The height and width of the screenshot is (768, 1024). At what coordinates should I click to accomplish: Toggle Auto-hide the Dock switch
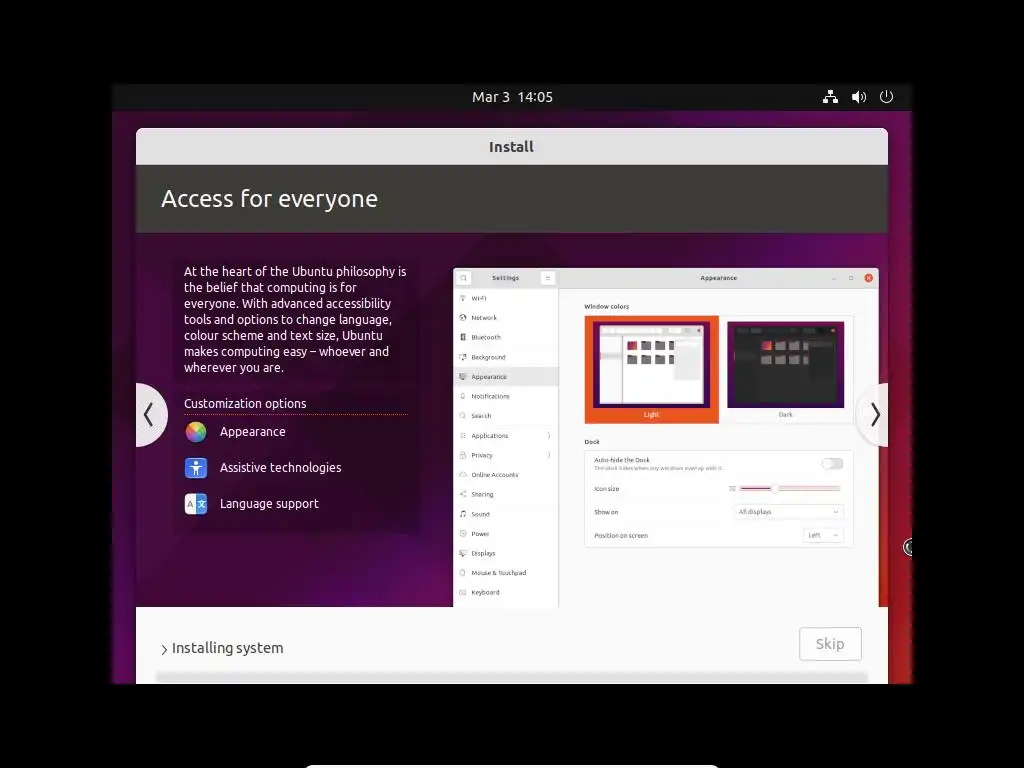832,464
